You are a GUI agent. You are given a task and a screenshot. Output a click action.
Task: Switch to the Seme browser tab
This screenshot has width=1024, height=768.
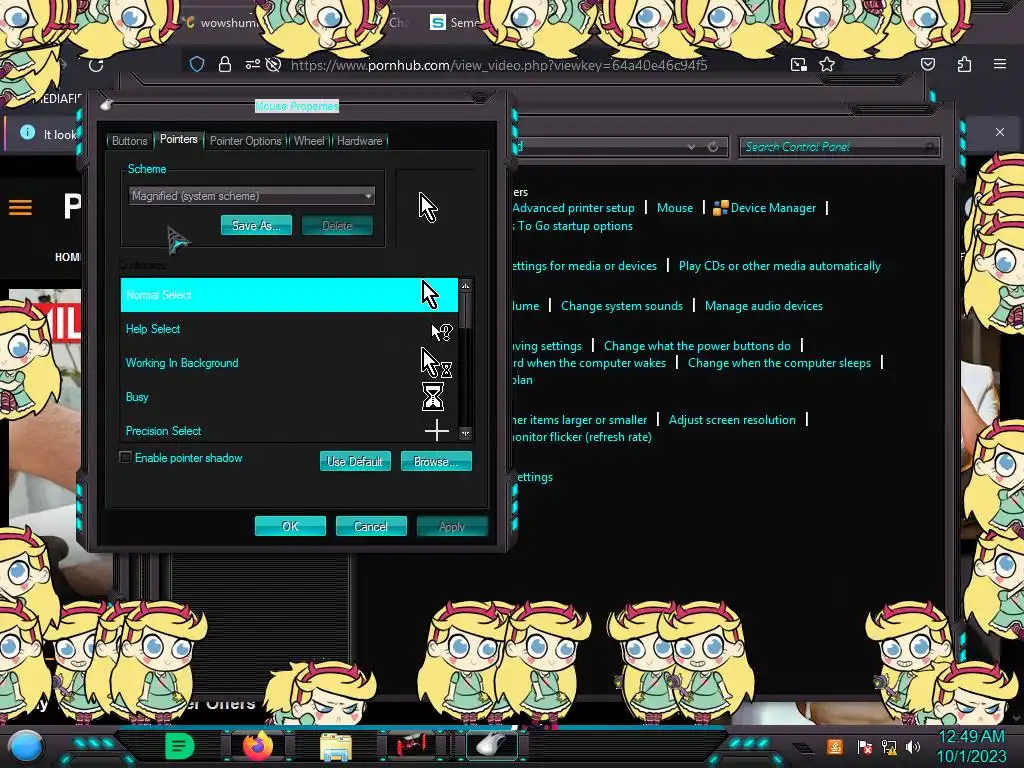pyautogui.click(x=456, y=22)
